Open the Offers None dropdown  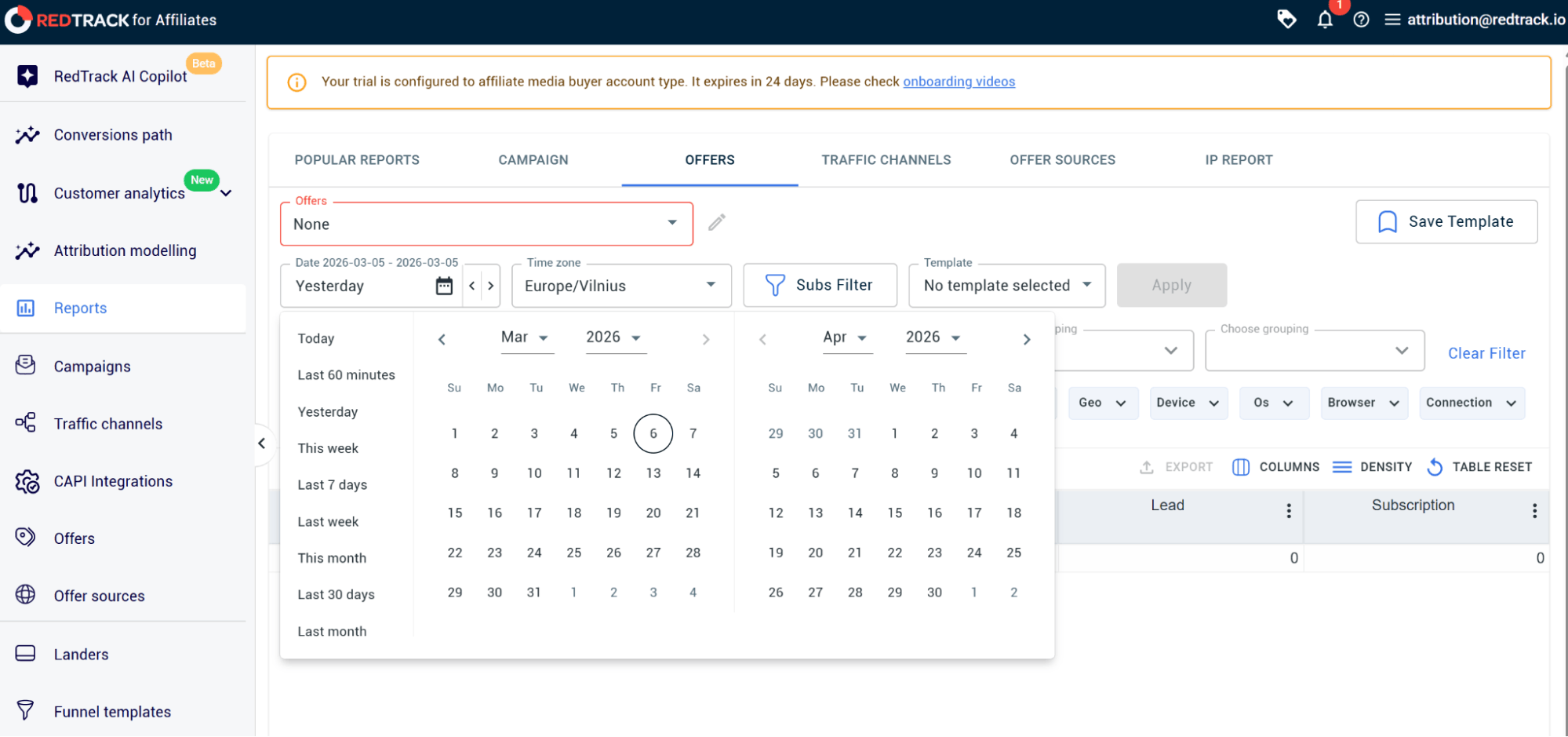tap(486, 224)
